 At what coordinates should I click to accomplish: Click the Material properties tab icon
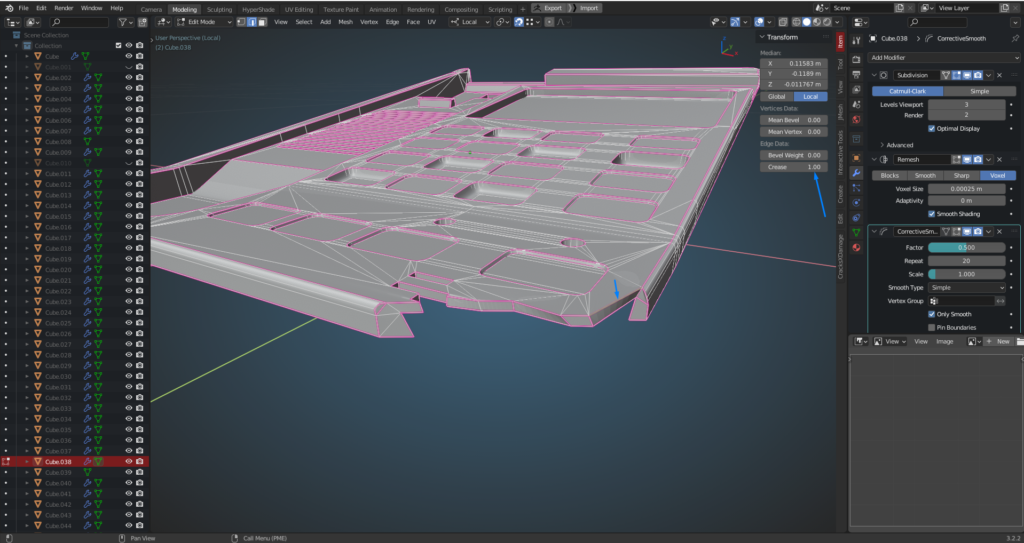pyautogui.click(x=856, y=247)
